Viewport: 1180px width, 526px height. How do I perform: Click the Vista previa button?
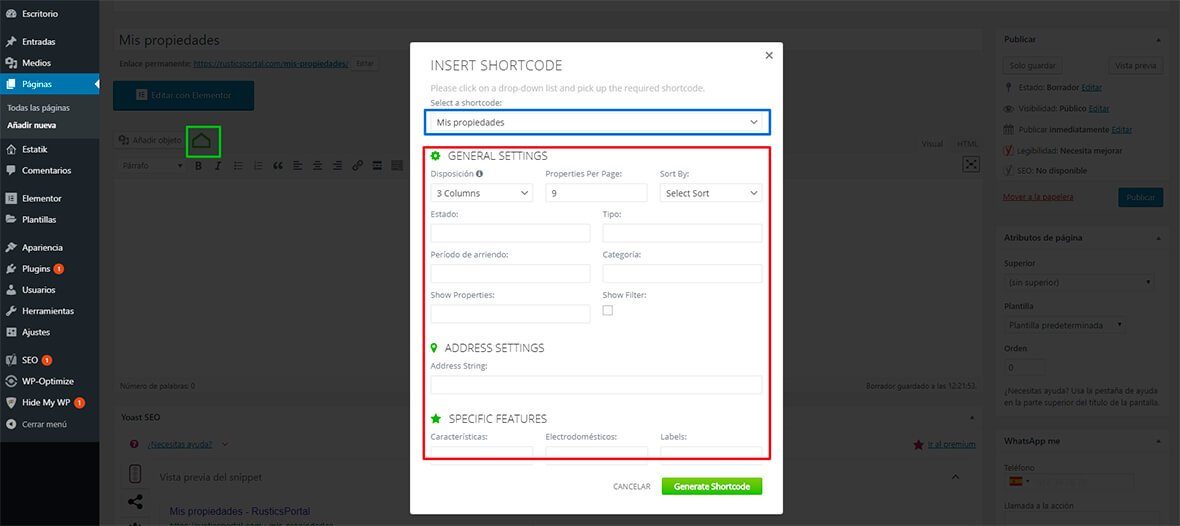[1135, 65]
